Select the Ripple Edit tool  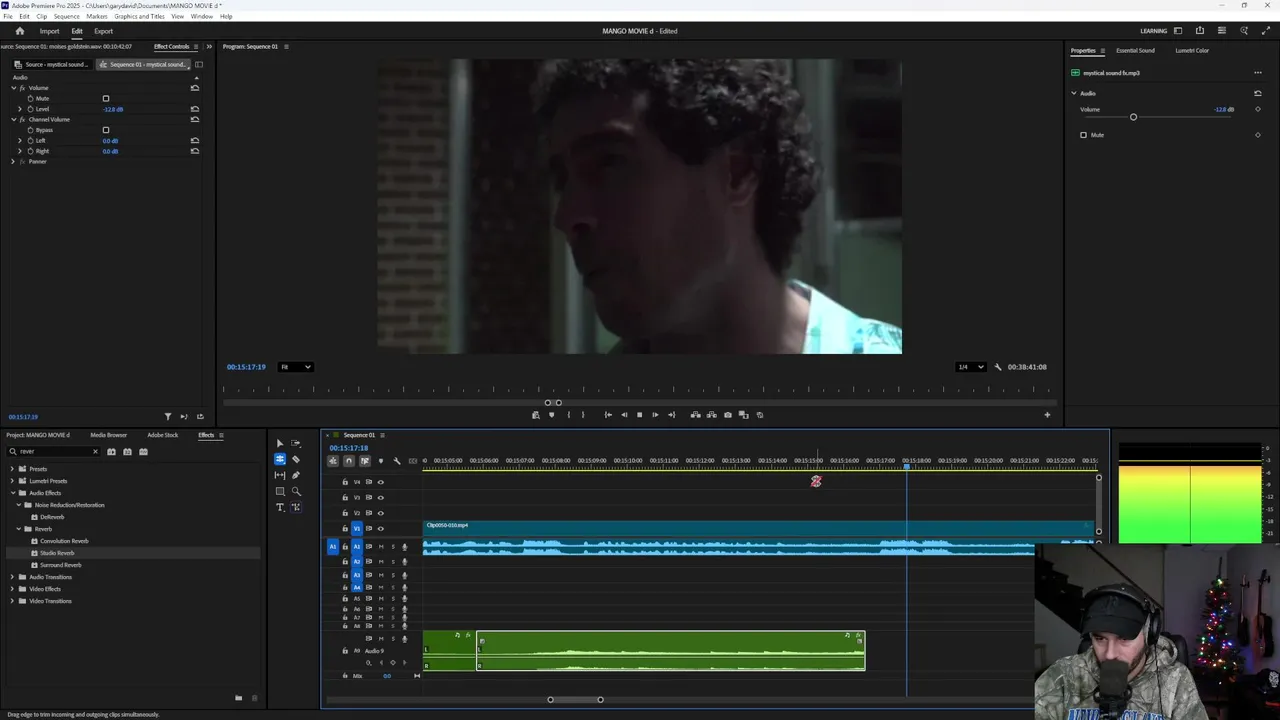(x=280, y=459)
